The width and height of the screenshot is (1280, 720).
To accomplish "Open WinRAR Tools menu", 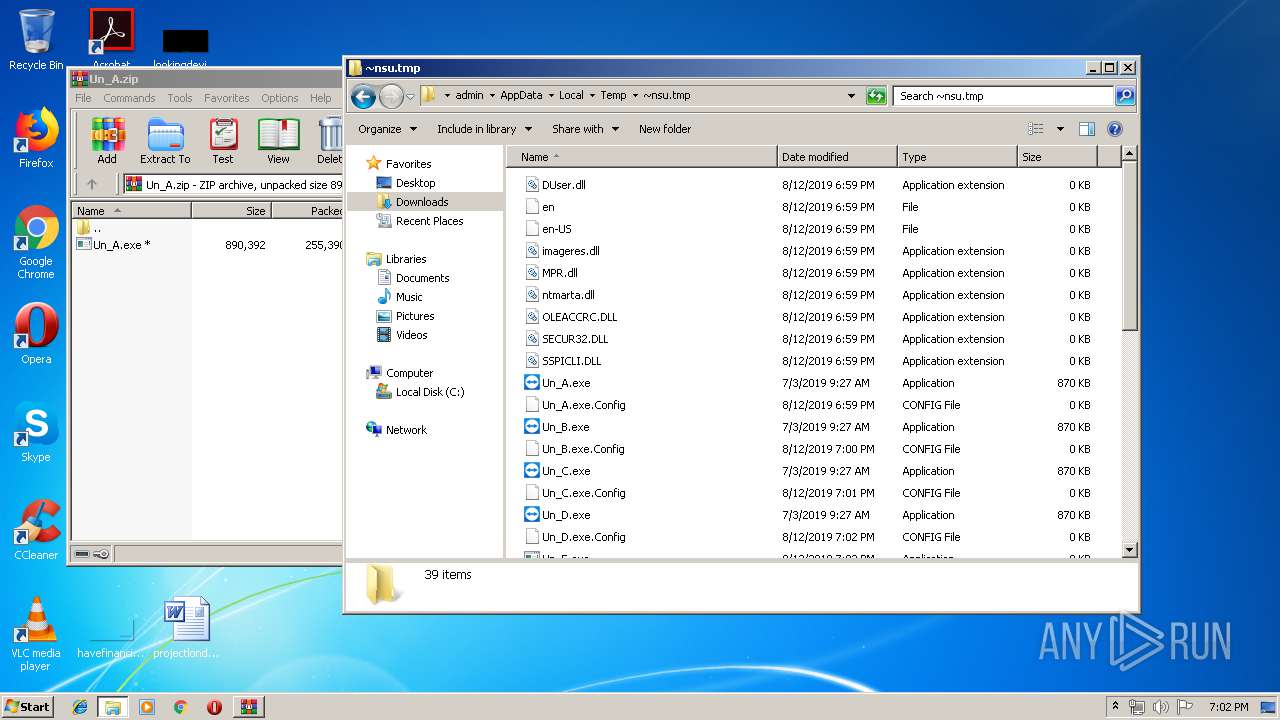I will (x=180, y=98).
